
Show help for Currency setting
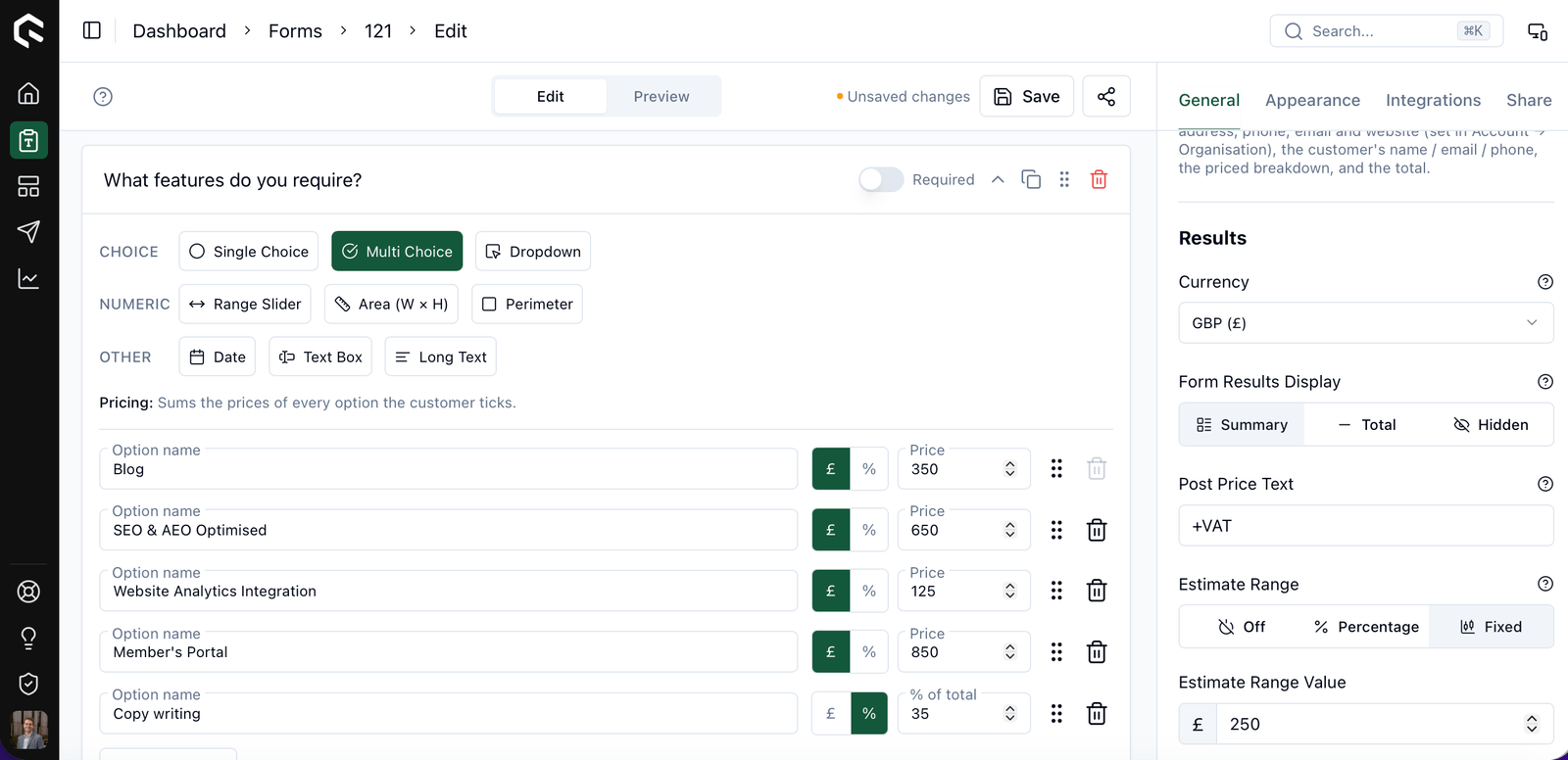[x=1545, y=282]
